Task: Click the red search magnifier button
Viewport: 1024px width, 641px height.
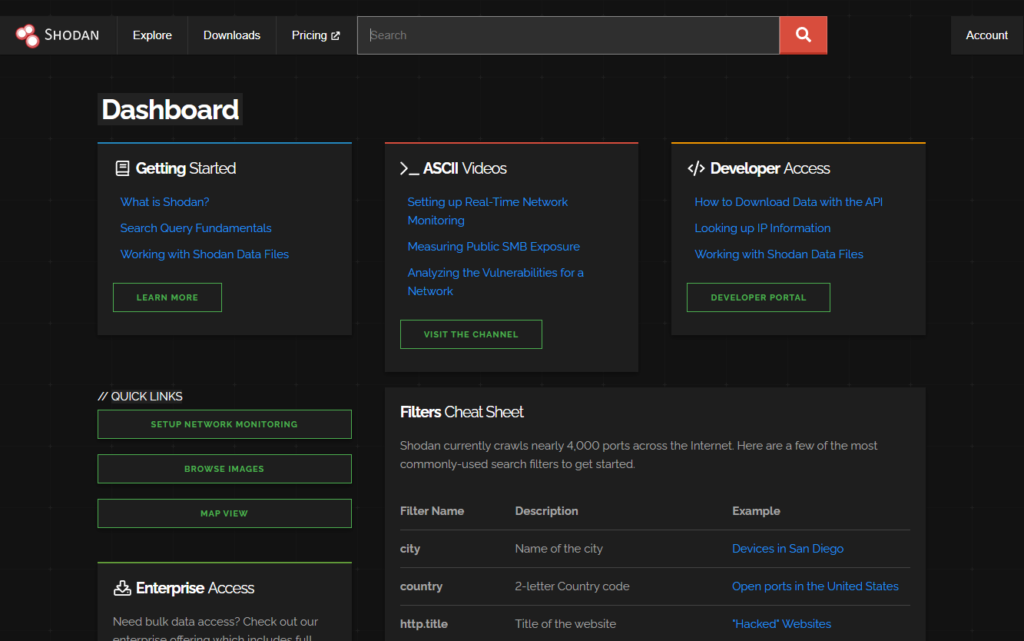Action: point(803,35)
